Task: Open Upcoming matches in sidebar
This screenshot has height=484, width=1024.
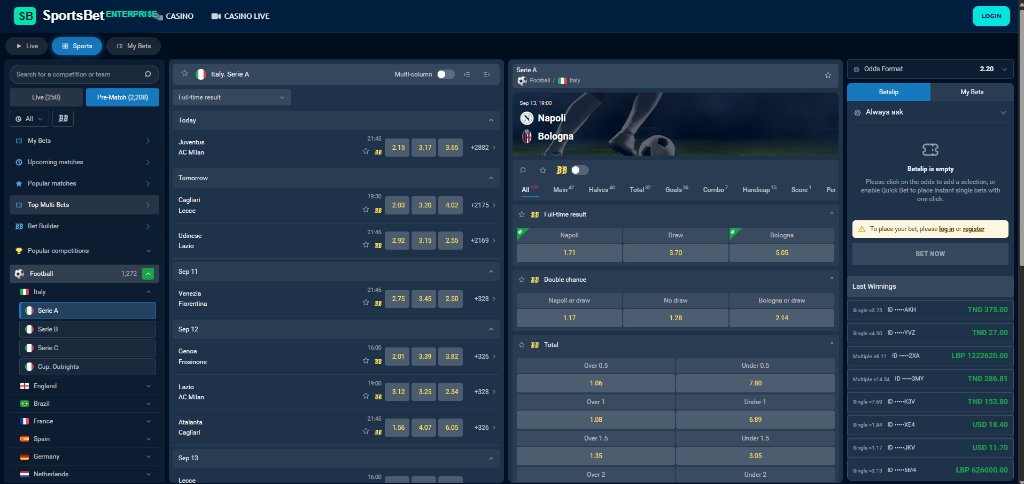Action: (x=84, y=162)
